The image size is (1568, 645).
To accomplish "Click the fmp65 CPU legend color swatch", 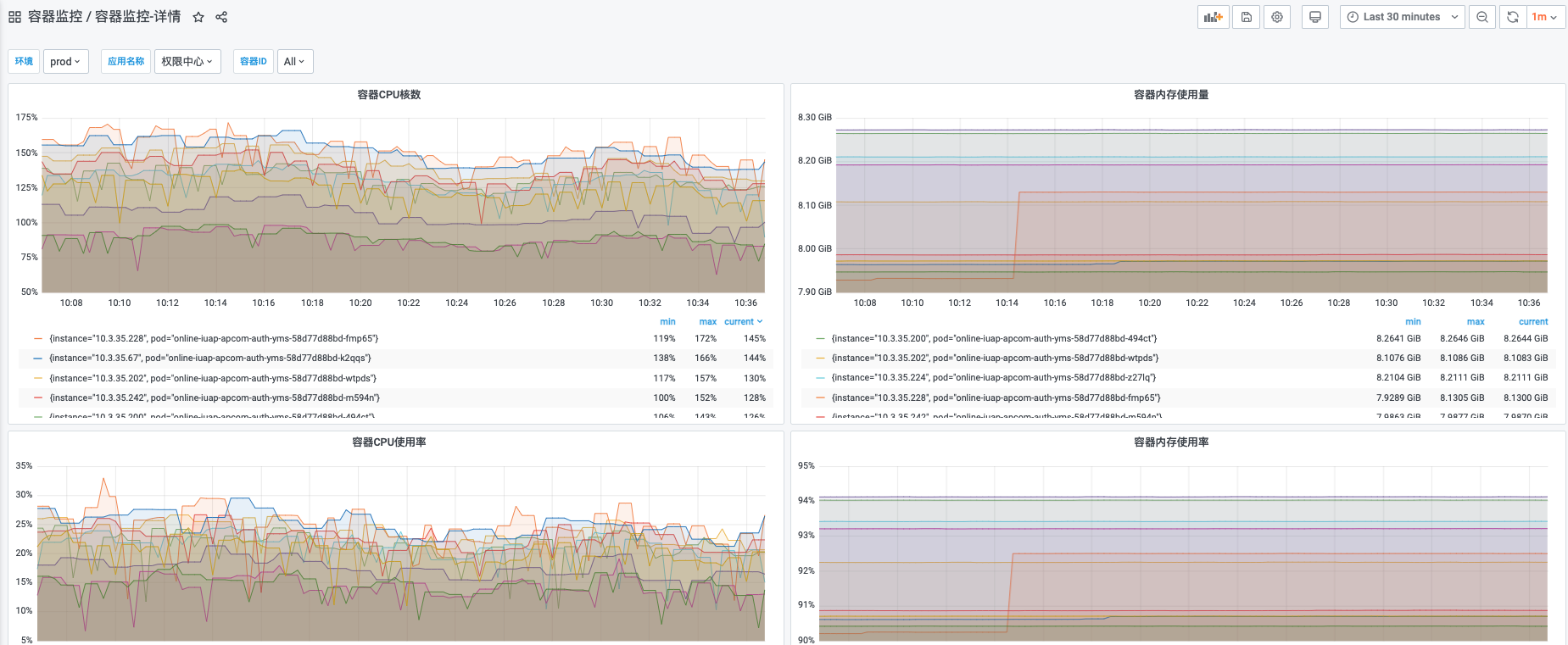I will (x=38, y=339).
